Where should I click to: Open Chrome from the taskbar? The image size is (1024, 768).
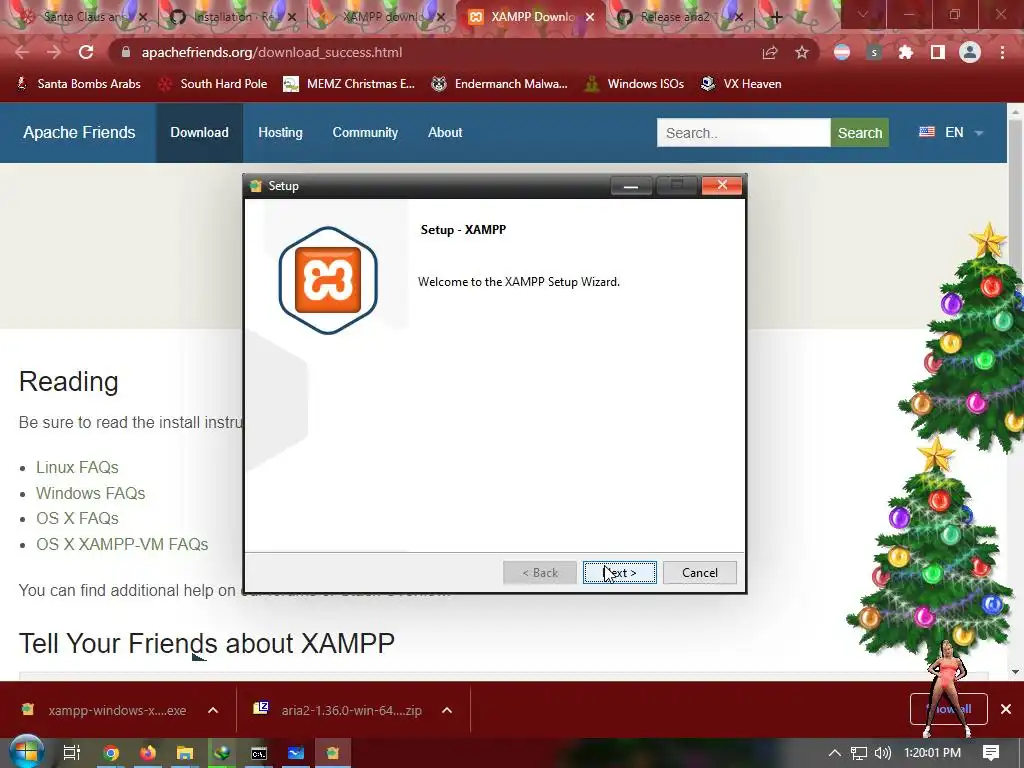[110, 753]
